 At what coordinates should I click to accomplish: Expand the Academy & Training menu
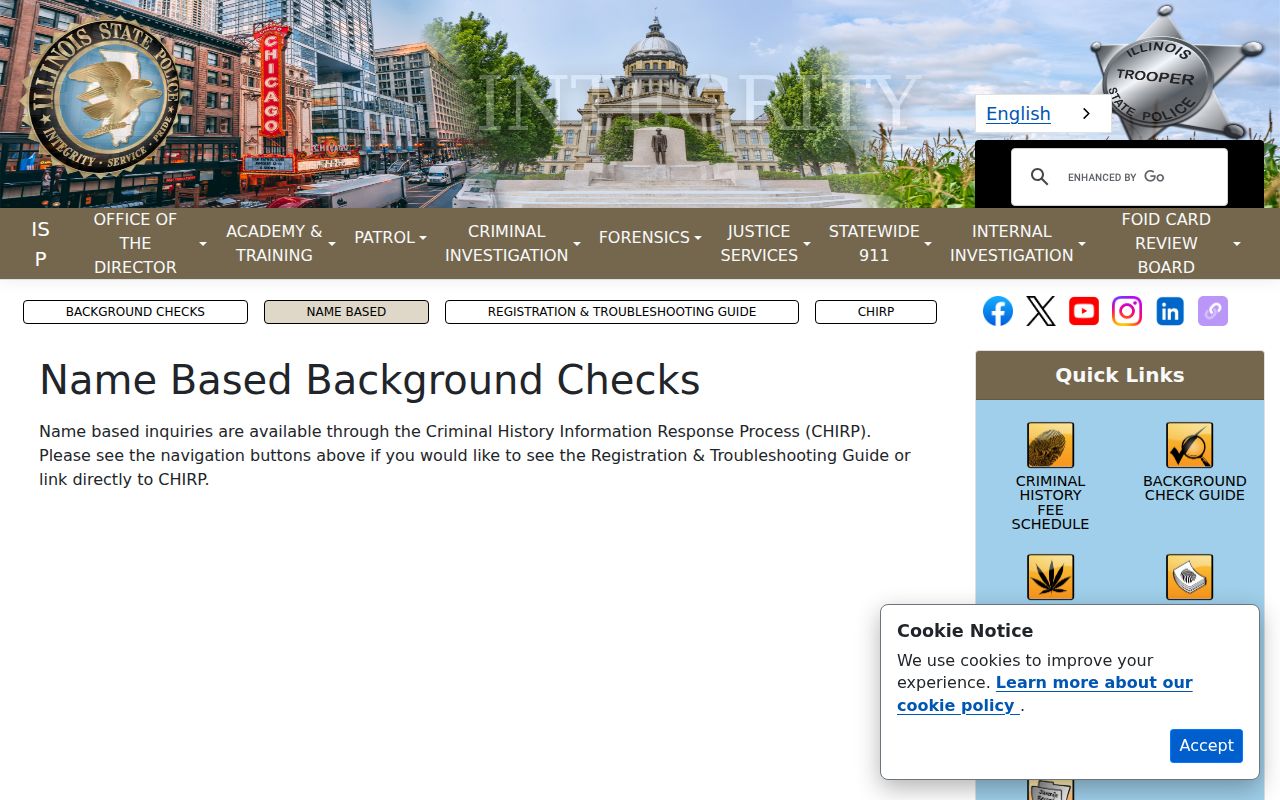click(x=280, y=243)
